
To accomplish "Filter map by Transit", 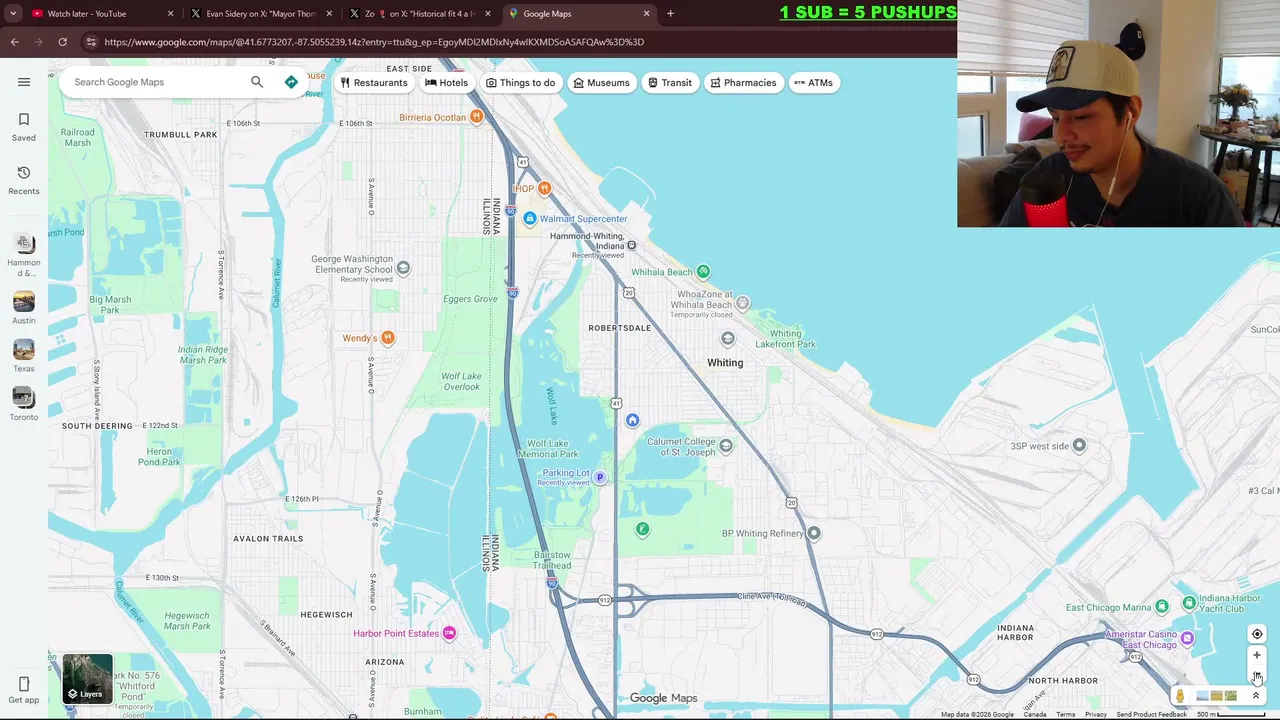I will [x=670, y=83].
